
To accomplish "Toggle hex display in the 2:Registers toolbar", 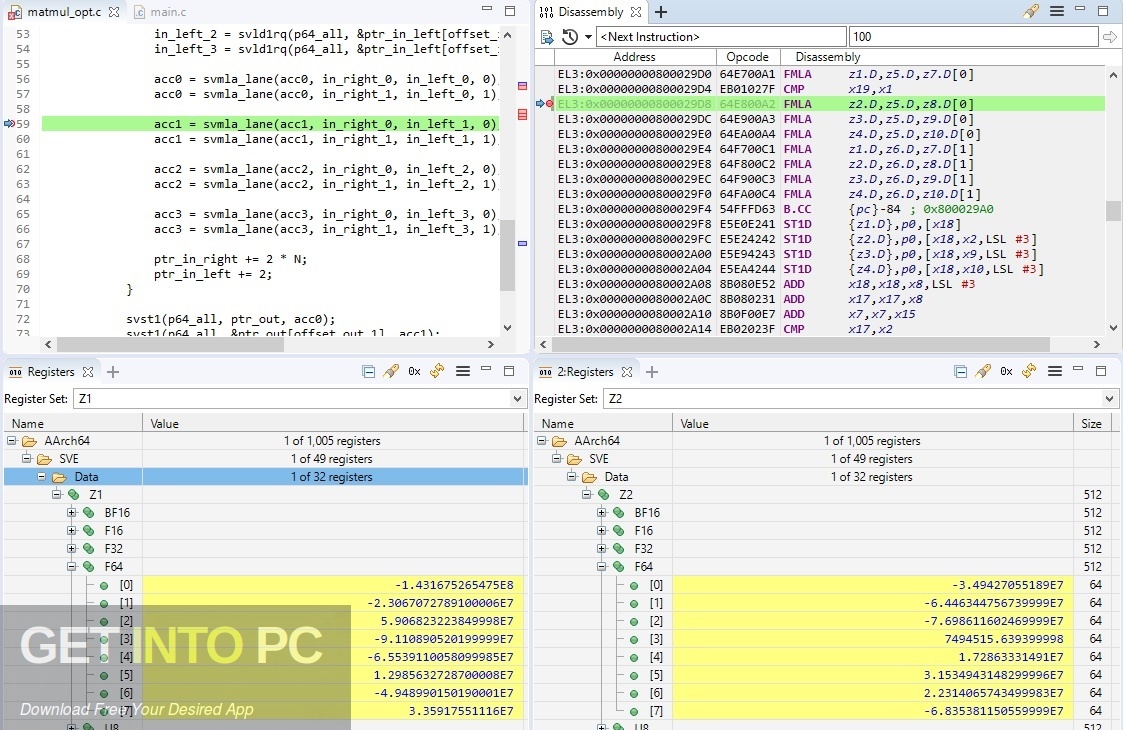I will (x=1006, y=370).
